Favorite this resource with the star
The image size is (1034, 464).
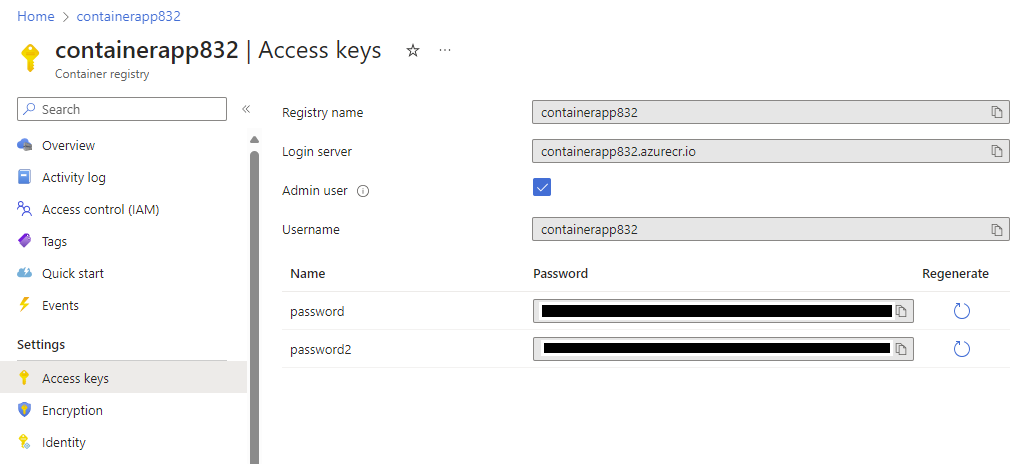tap(413, 51)
